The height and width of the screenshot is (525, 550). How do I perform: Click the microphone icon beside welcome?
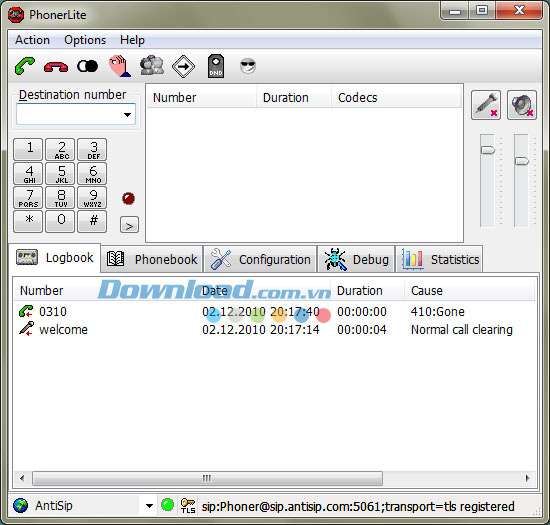pyautogui.click(x=26, y=329)
